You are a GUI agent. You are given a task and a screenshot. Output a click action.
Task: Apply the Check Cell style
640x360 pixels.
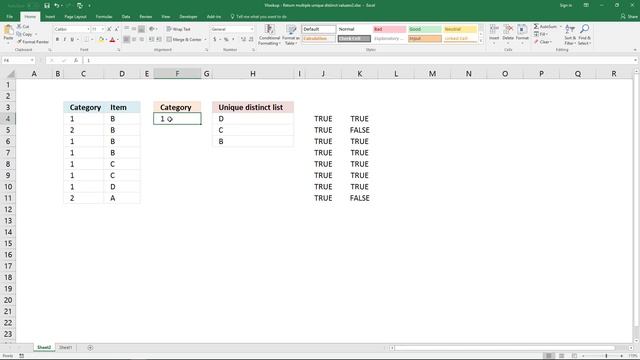[354, 39]
